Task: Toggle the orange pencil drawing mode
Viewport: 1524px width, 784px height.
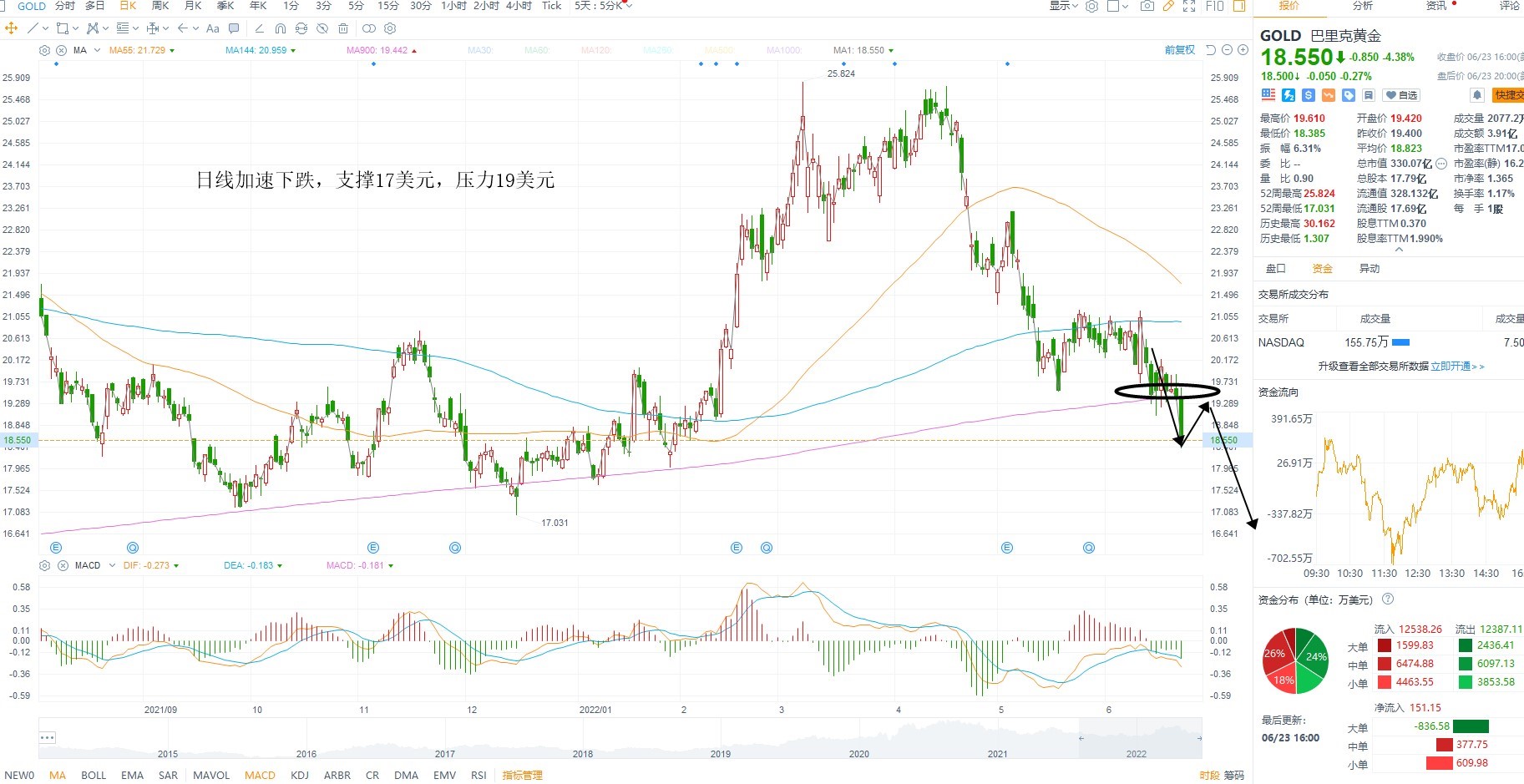Action: (1168, 6)
